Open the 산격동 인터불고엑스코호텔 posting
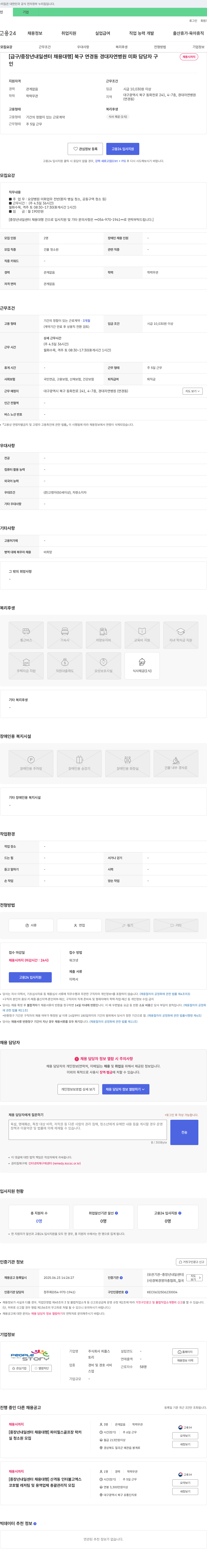Image resolution: width=207 pixels, height=1568 pixels. point(45,1482)
